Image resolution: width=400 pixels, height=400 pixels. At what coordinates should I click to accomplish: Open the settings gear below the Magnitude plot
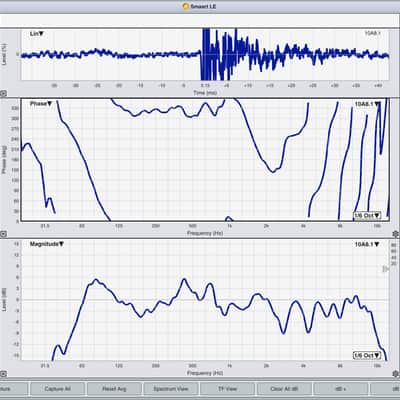(396, 373)
